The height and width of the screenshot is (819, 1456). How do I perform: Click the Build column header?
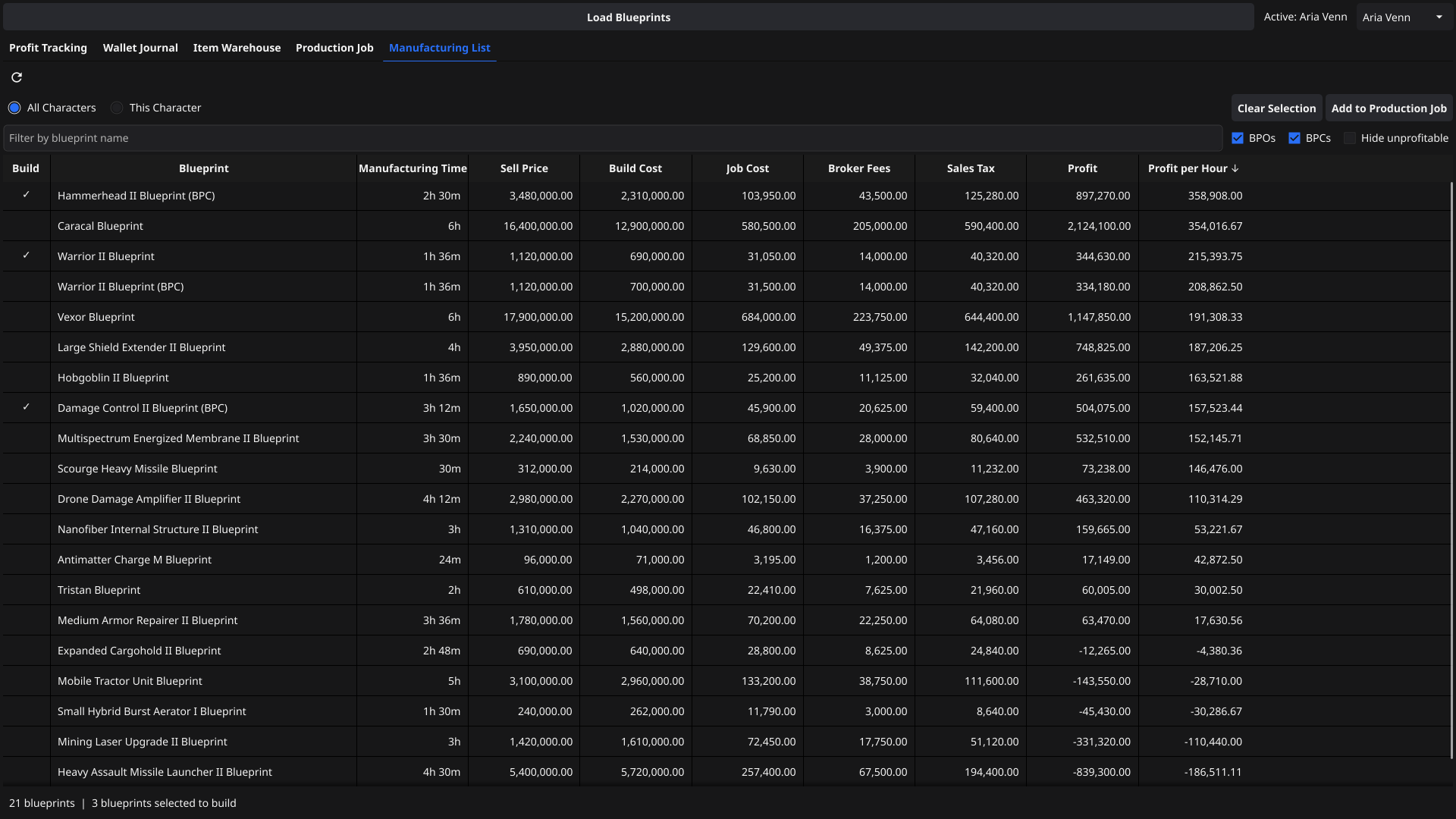coord(26,168)
